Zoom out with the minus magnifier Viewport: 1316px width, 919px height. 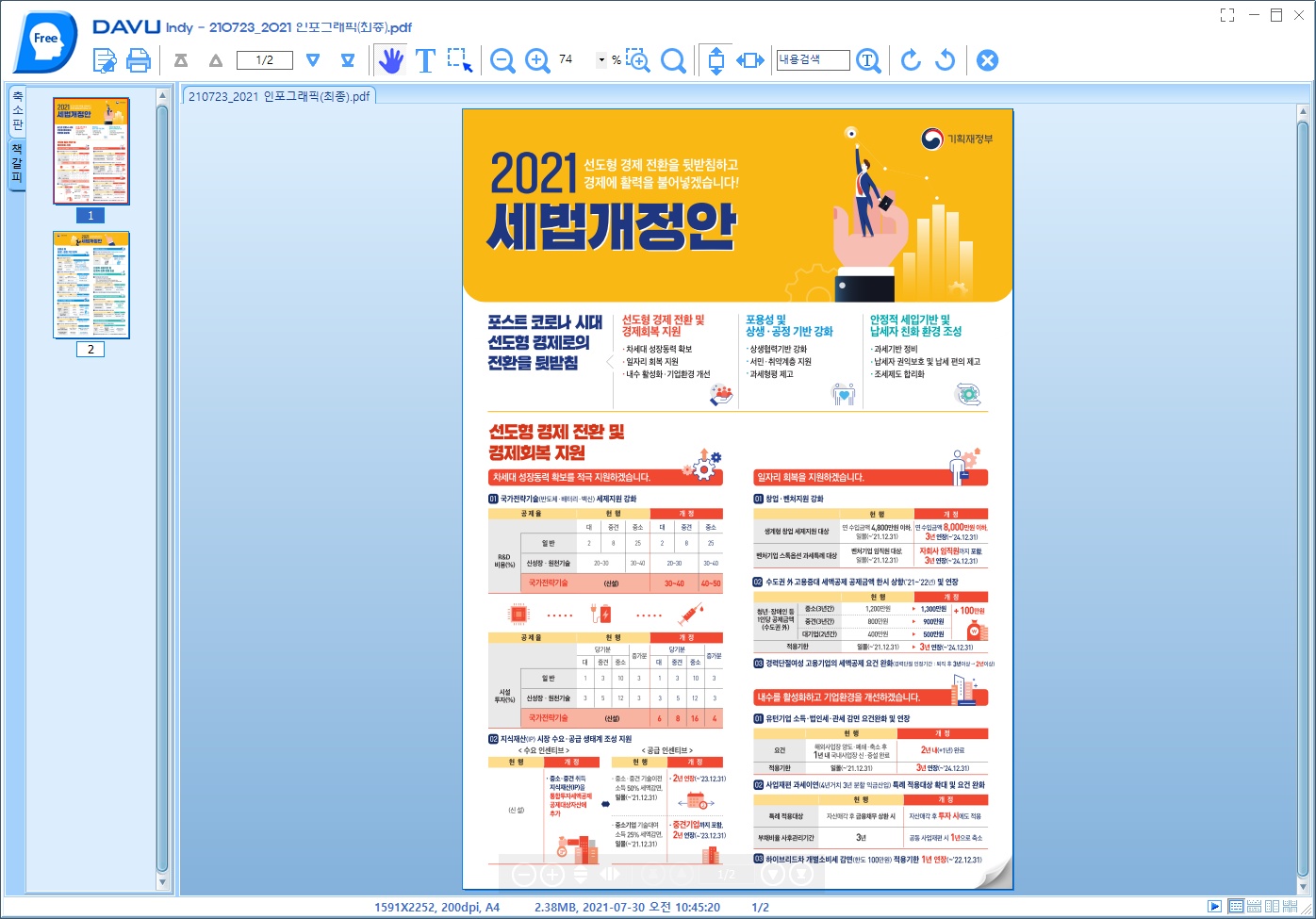[502, 60]
